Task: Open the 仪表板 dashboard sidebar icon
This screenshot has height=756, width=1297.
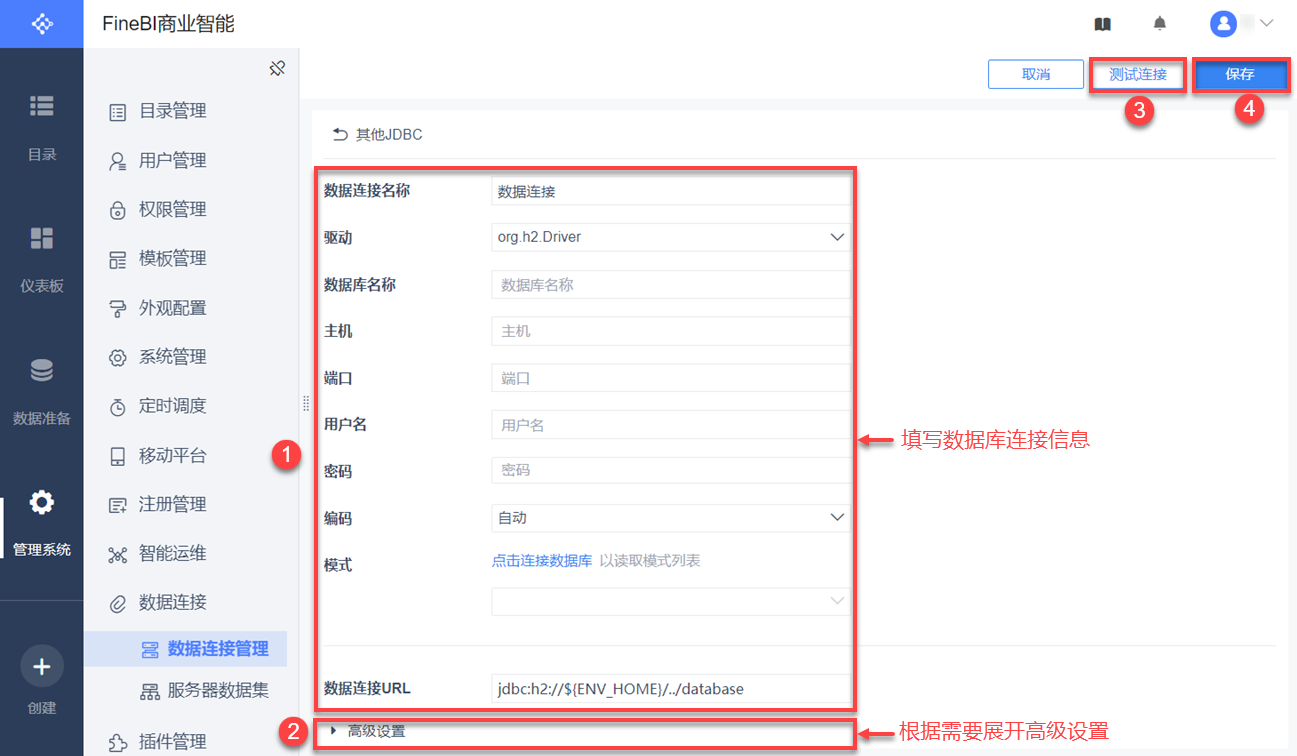Action: click(x=41, y=238)
